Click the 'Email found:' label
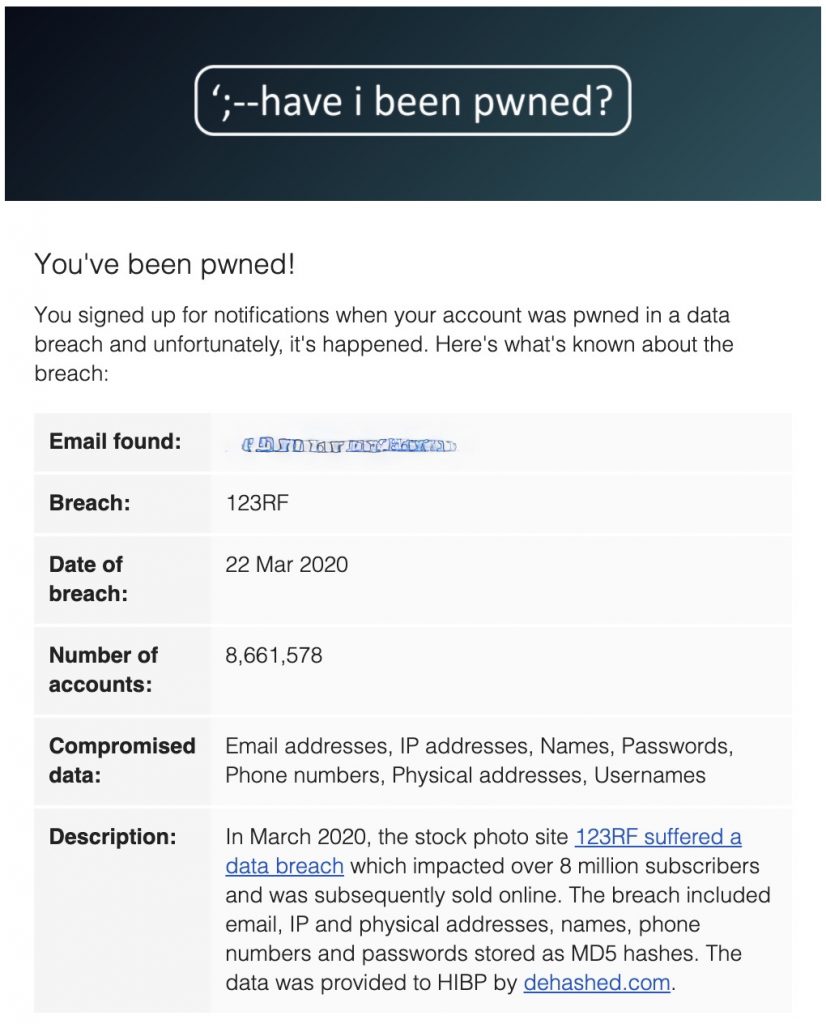826x1024 pixels. click(115, 441)
